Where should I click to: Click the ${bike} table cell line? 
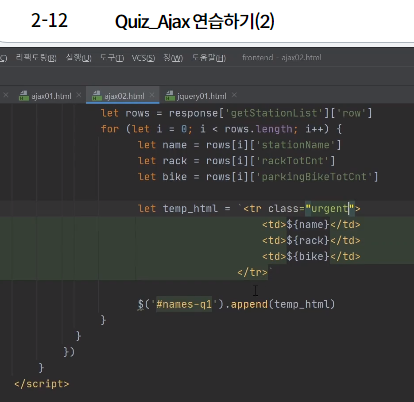(311, 256)
